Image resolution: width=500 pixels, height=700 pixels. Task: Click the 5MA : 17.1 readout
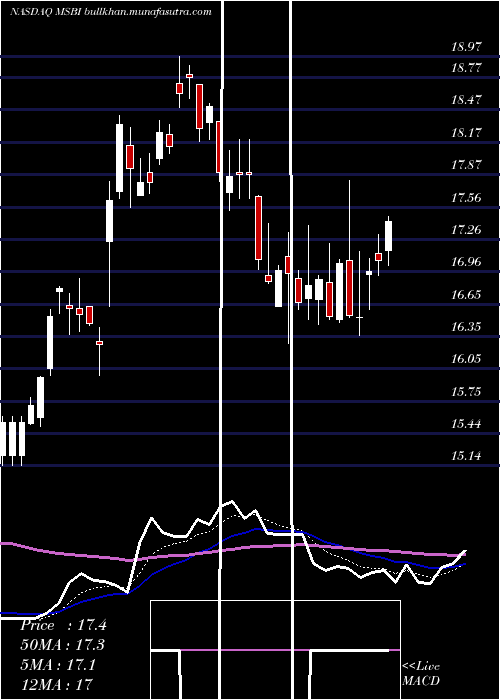(58, 665)
